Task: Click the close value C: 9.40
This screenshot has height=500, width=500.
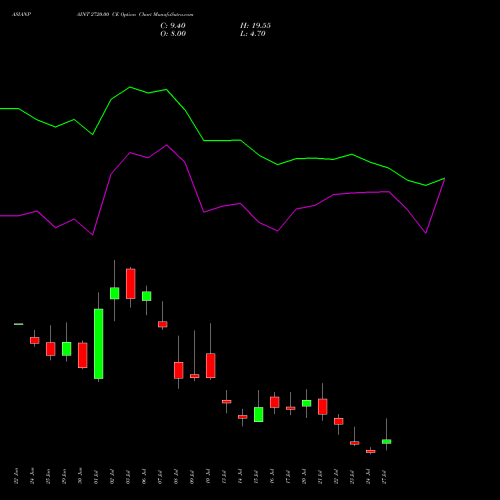Action: point(173,26)
